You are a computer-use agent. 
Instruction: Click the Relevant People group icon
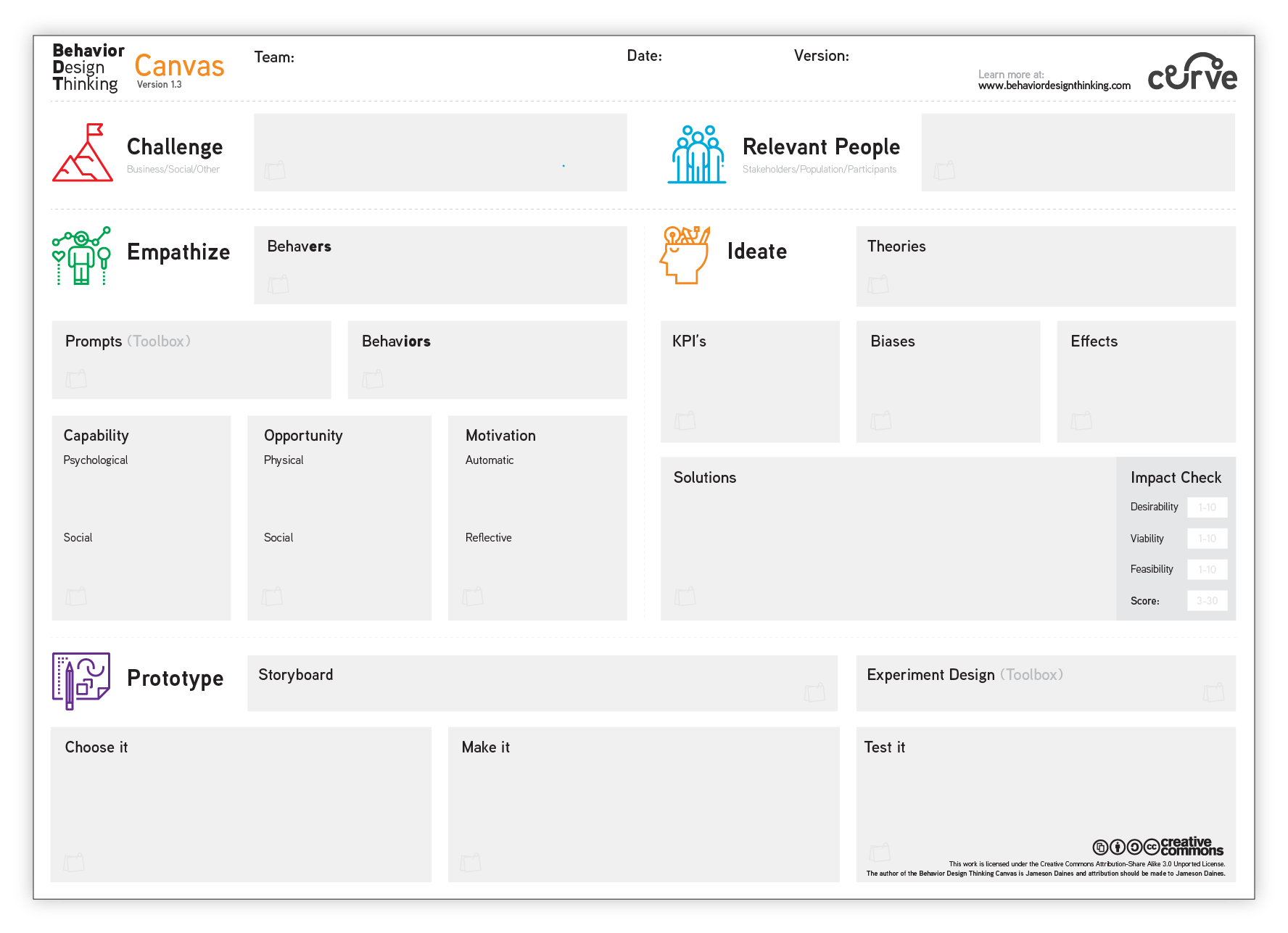coord(695,152)
